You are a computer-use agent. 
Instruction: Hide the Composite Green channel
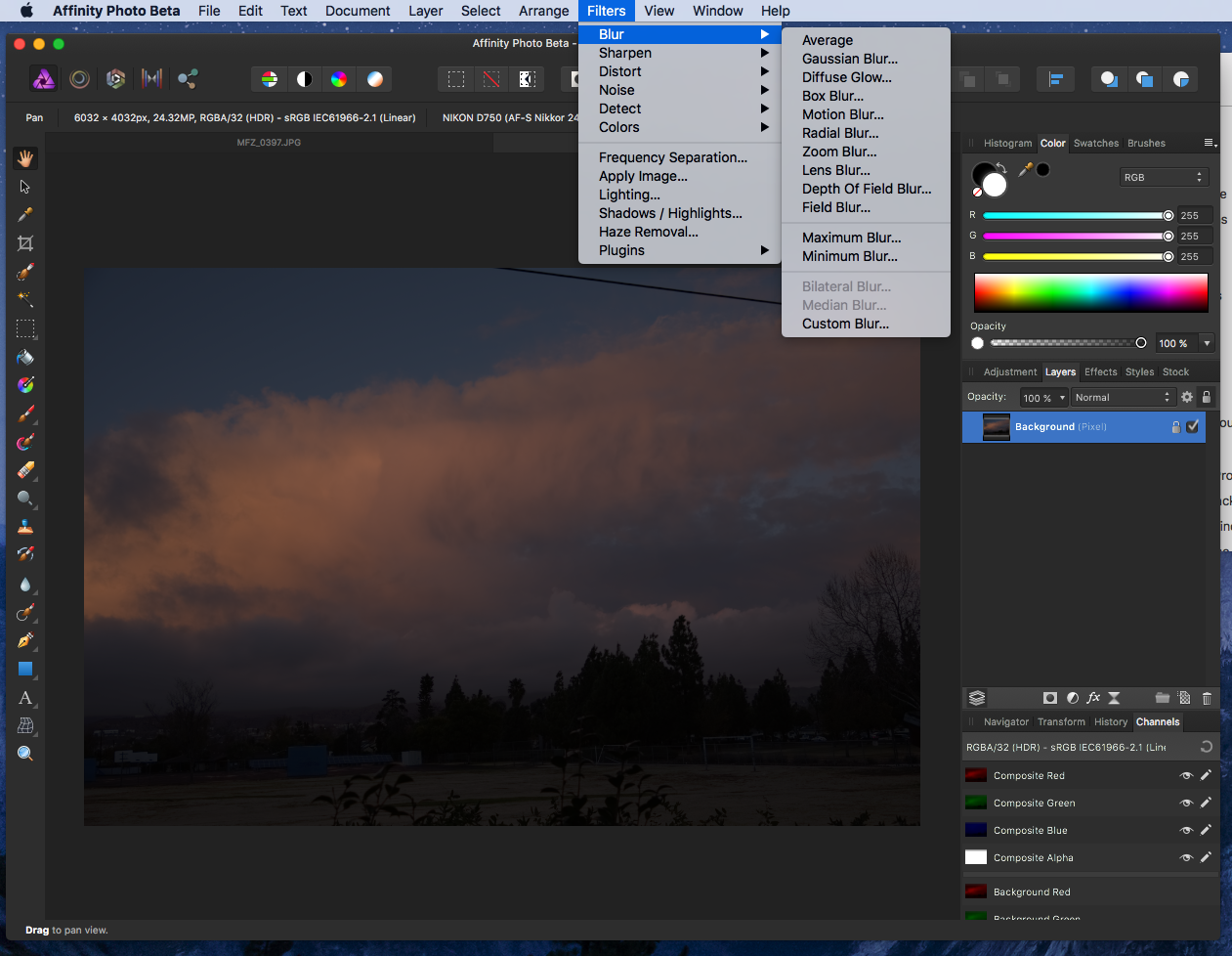[1186, 803]
